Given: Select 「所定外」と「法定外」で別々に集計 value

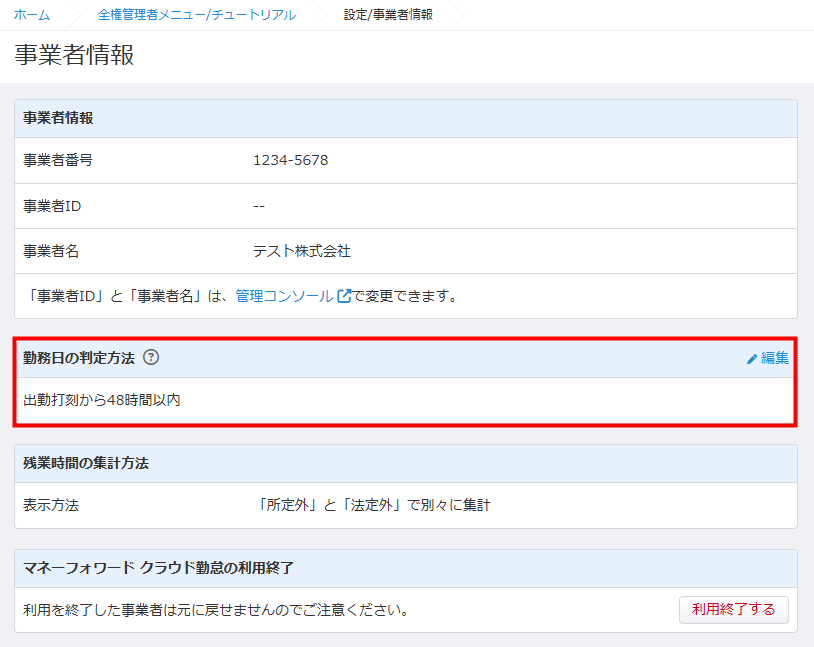Looking at the screenshot, I should click(x=372, y=505).
